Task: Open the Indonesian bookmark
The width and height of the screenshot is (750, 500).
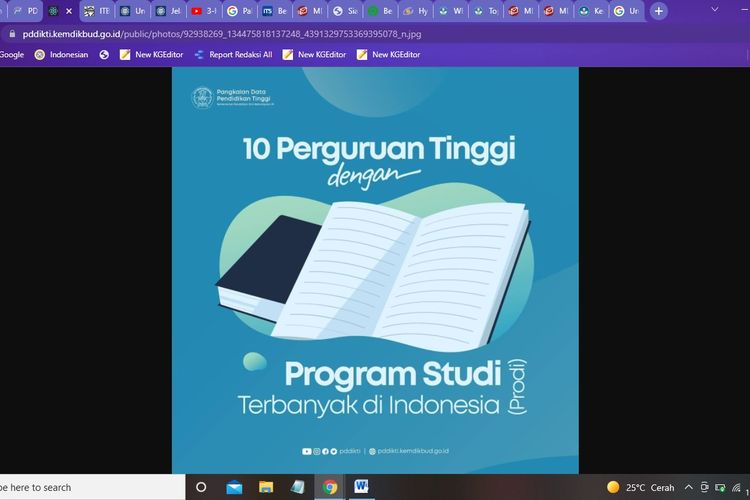Action: pyautogui.click(x=60, y=55)
